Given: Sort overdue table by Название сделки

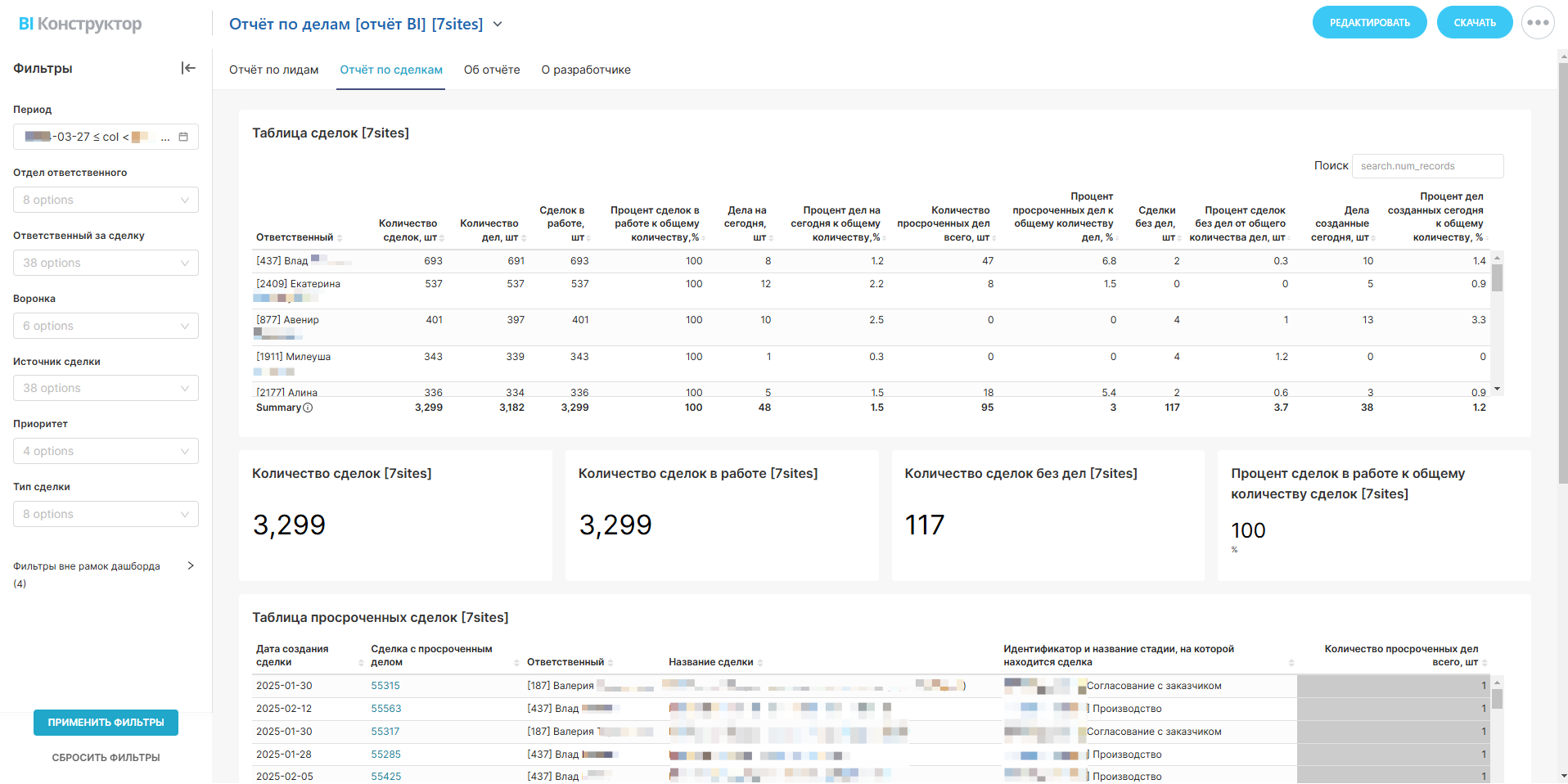Looking at the screenshot, I should pyautogui.click(x=760, y=663).
